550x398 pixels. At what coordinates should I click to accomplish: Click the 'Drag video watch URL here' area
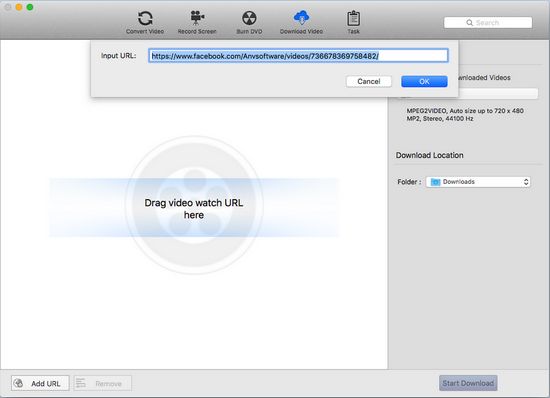pos(194,209)
